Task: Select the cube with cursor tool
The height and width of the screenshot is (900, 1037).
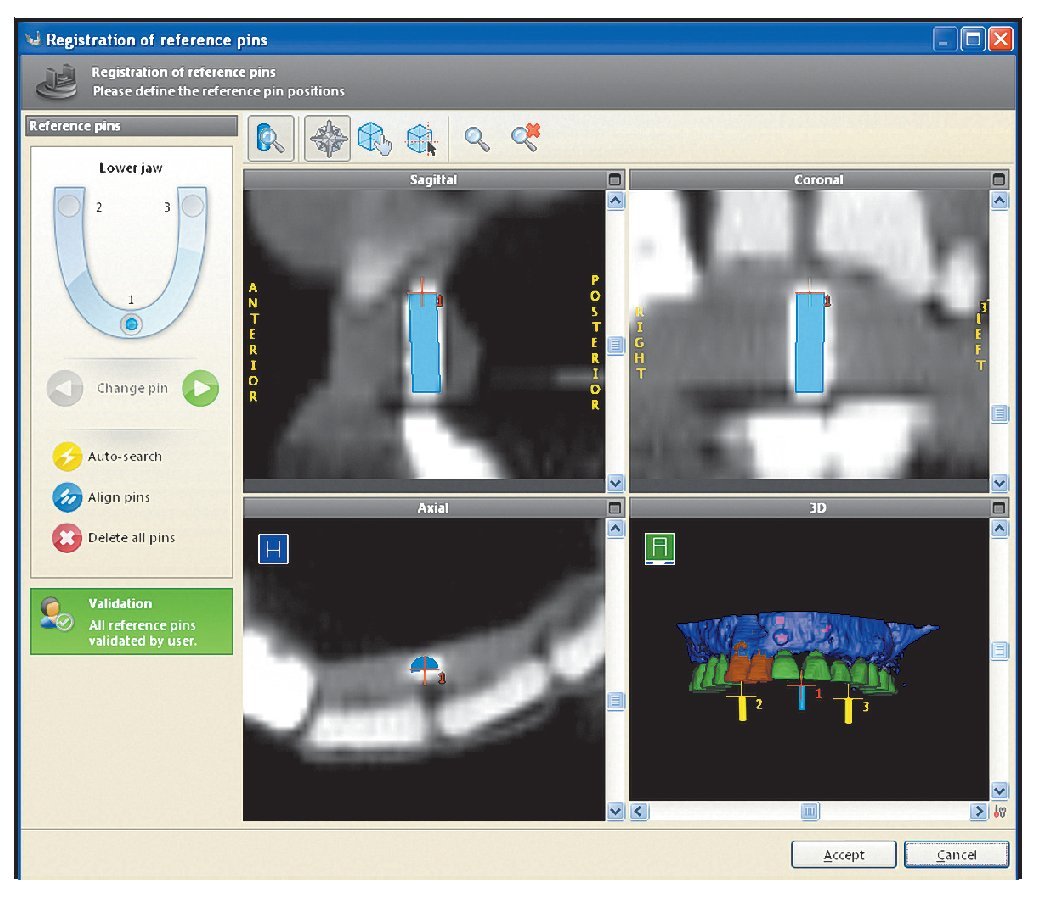Action: click(421, 139)
